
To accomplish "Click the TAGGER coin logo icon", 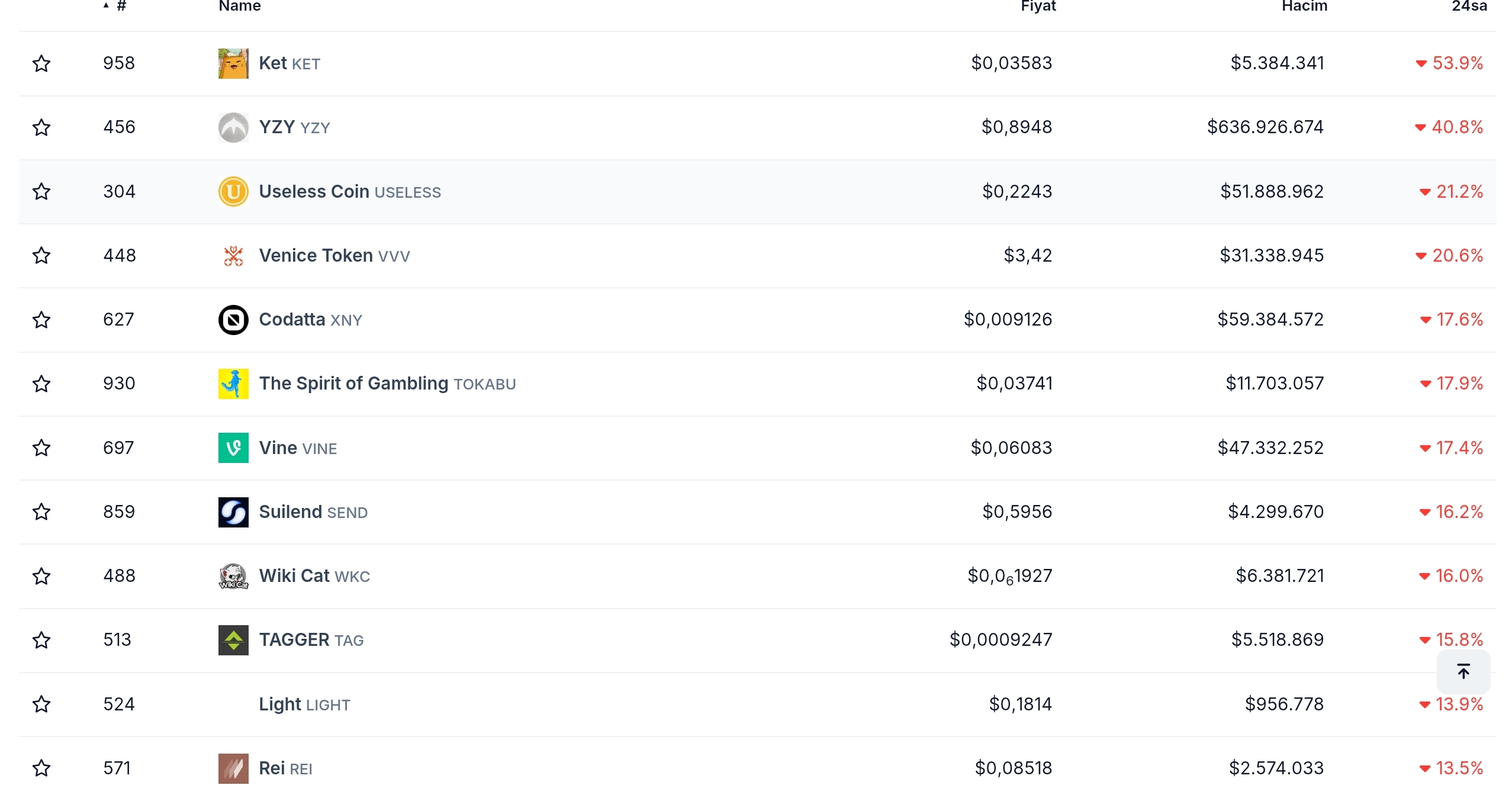I will [233, 640].
